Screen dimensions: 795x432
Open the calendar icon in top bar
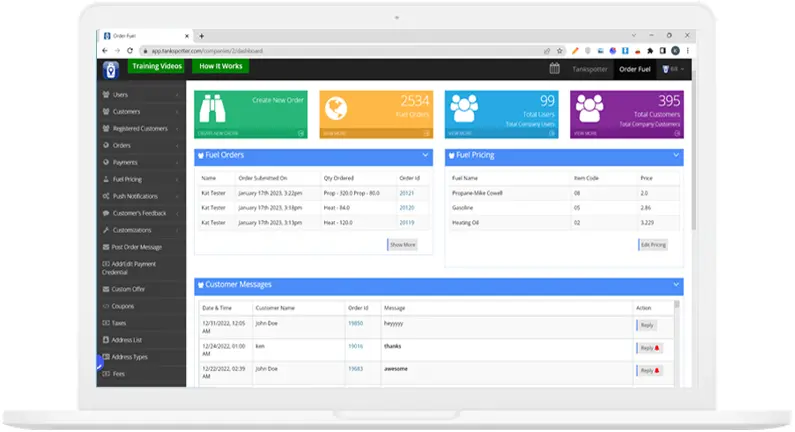(554, 68)
